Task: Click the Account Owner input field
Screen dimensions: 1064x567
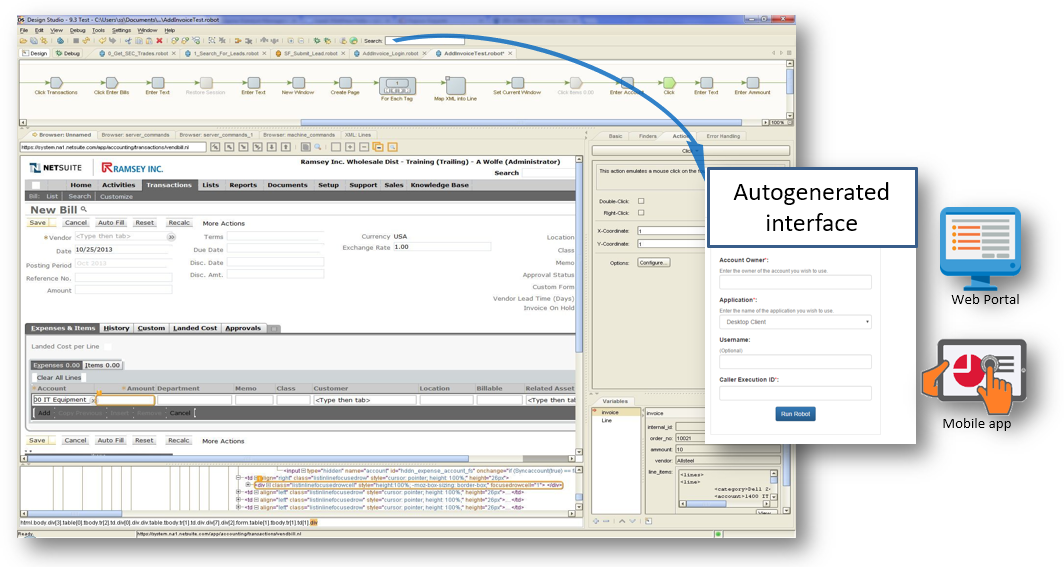Action: coord(795,282)
